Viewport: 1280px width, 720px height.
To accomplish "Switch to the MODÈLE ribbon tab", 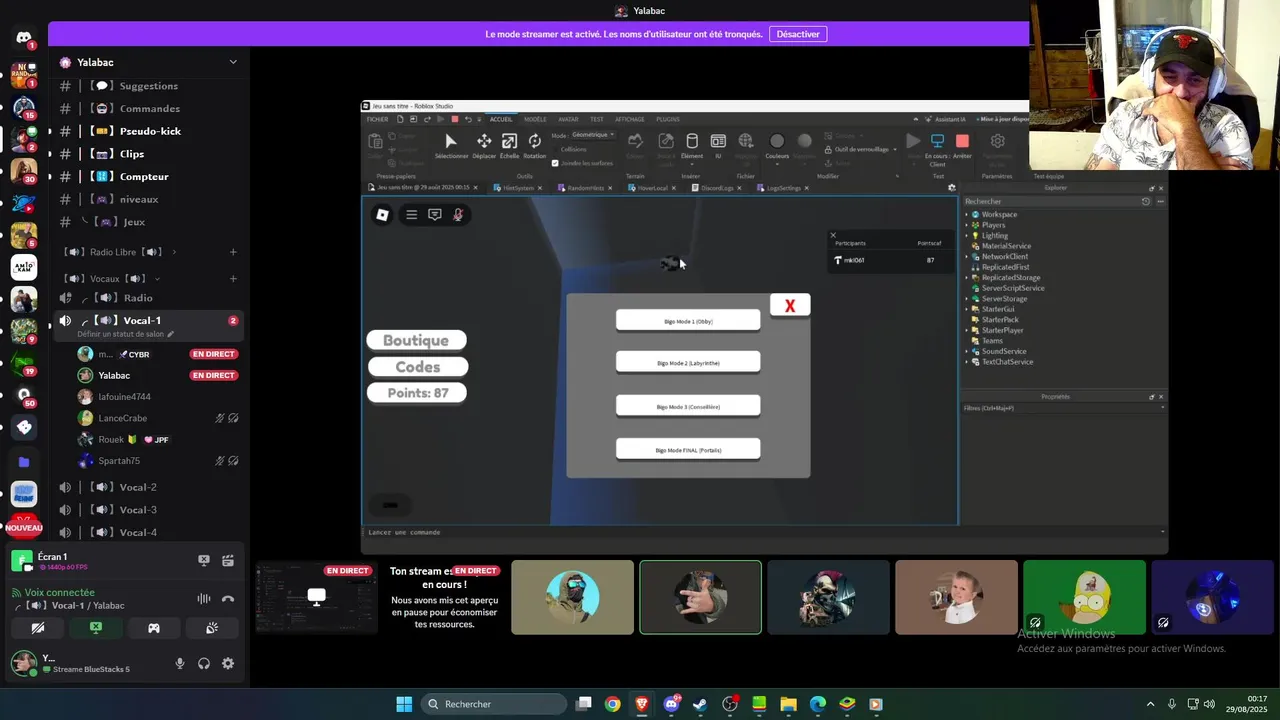I will click(x=535, y=119).
